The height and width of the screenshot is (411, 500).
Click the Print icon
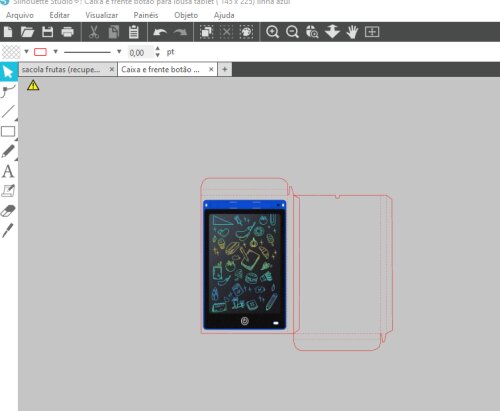68,32
